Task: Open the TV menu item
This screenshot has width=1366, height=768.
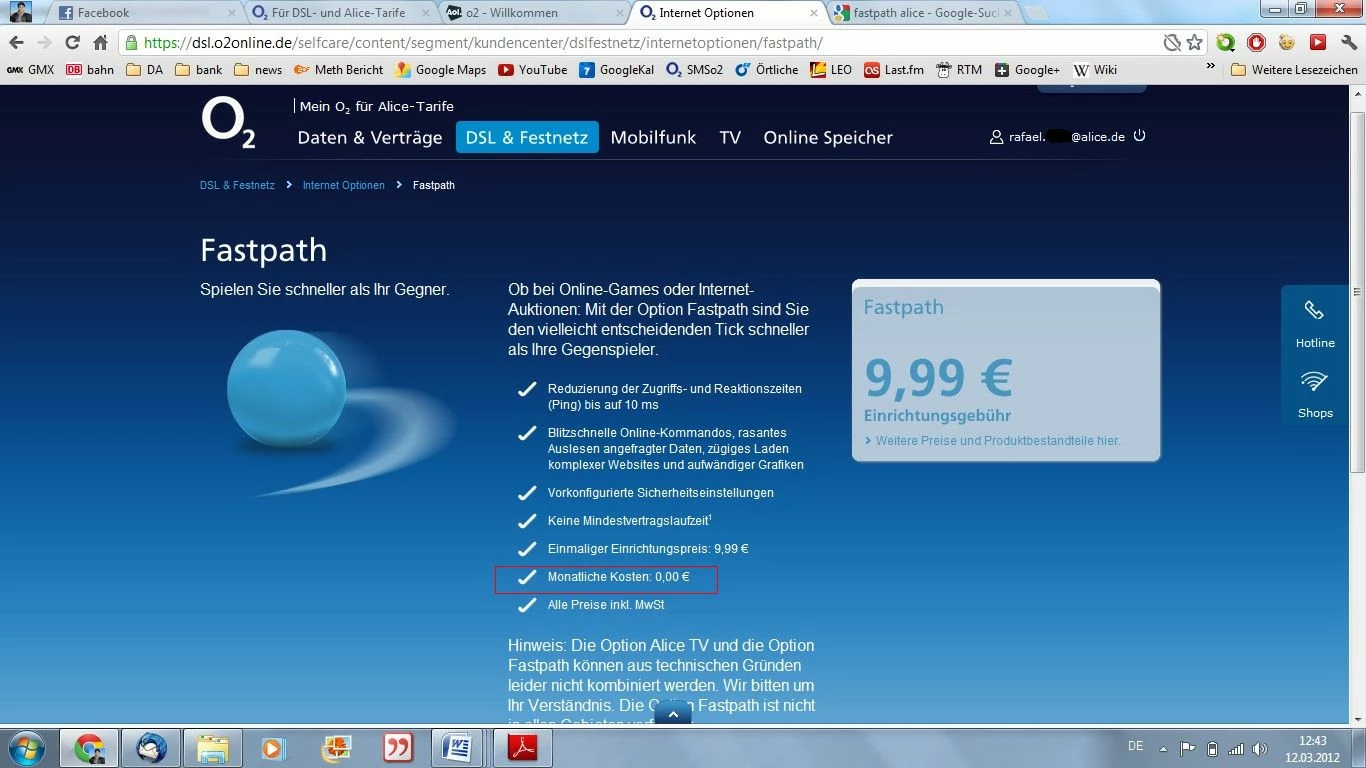Action: tap(730, 137)
